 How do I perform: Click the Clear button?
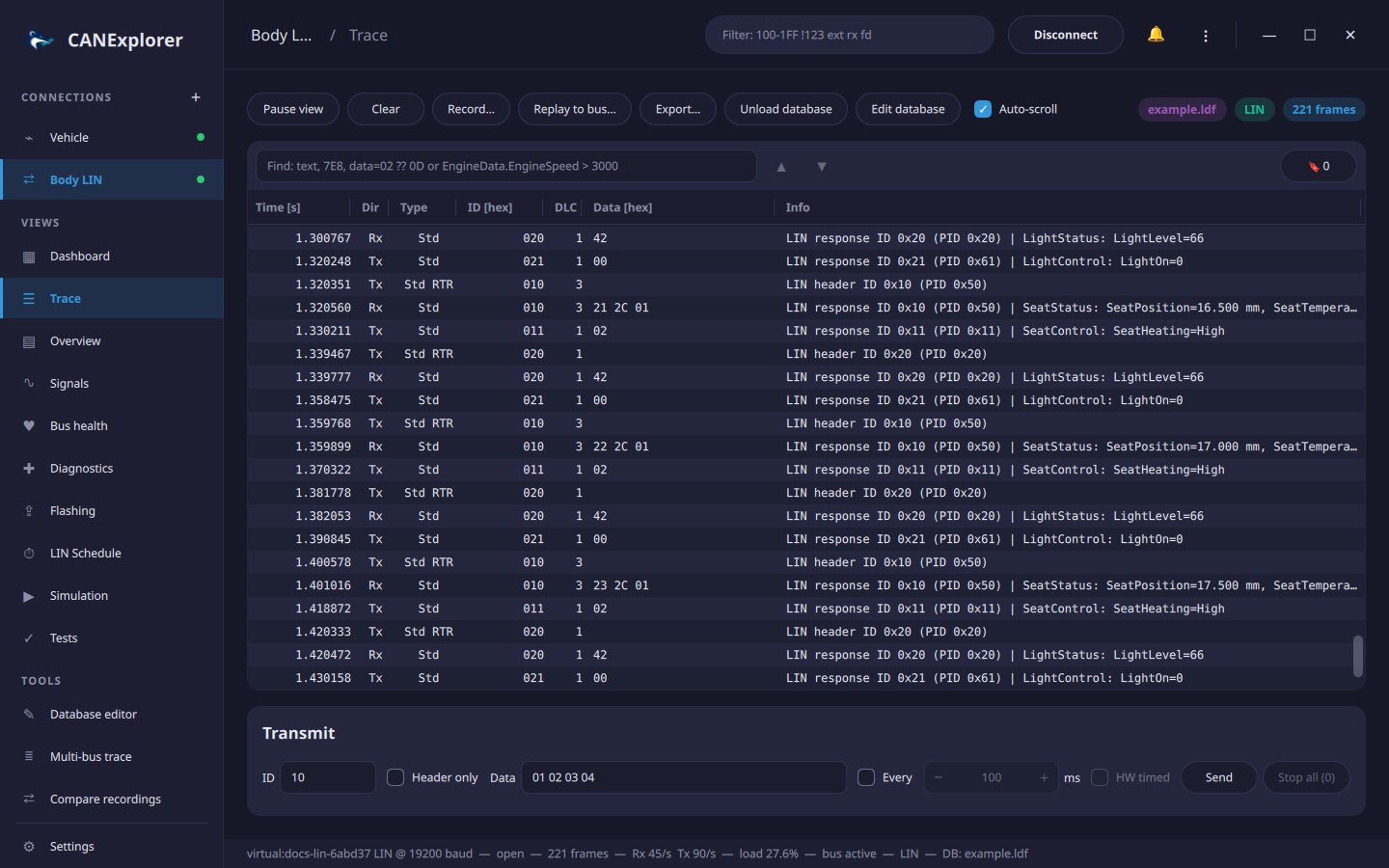pyautogui.click(x=386, y=109)
